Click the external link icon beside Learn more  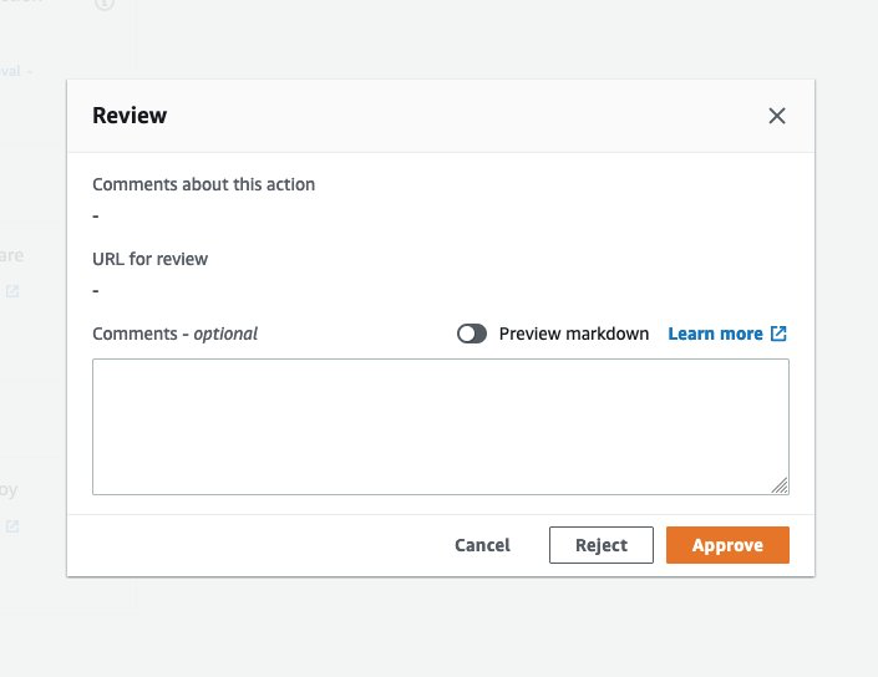(x=778, y=332)
